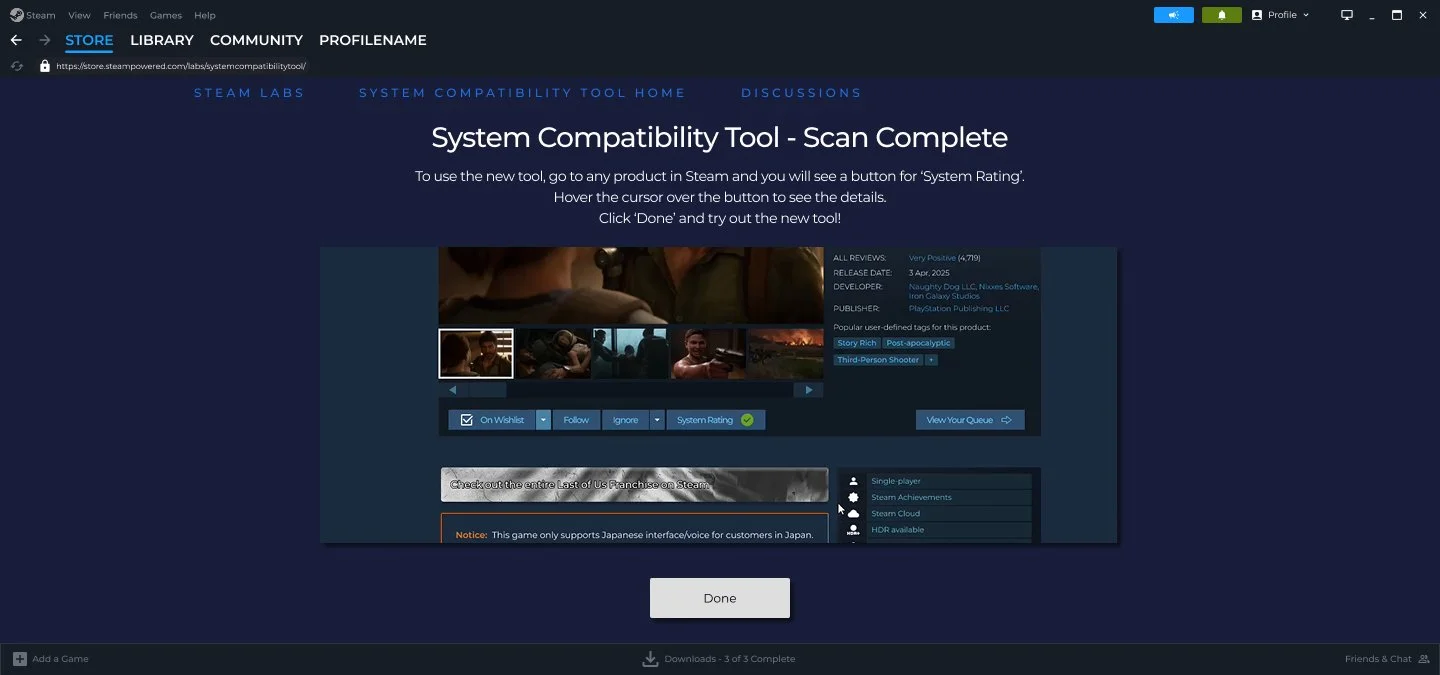Click the View Your Queue button
Viewport: 1440px width, 675px height.
[970, 420]
